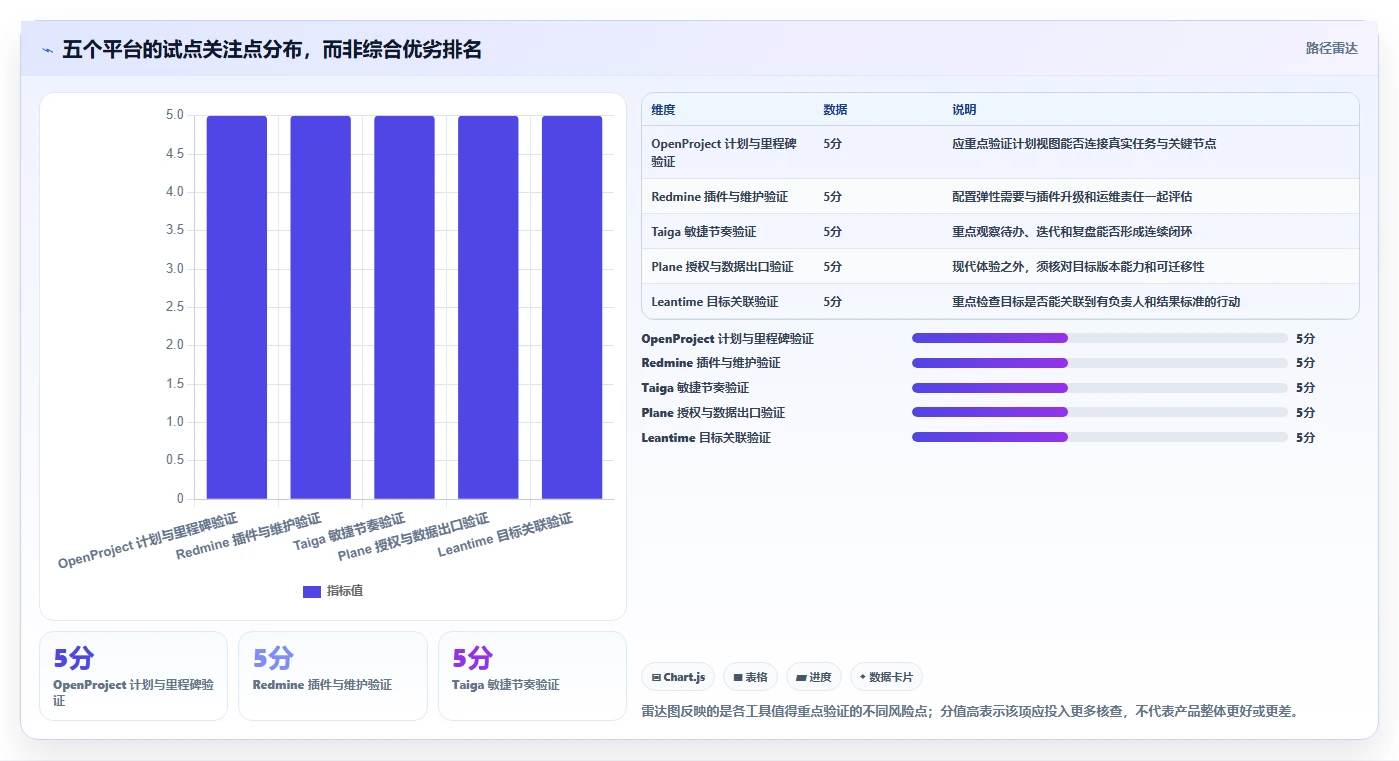Click Plane 授权与数据出口验证 progress bar
The width and height of the screenshot is (1399, 761).
[x=1100, y=412]
